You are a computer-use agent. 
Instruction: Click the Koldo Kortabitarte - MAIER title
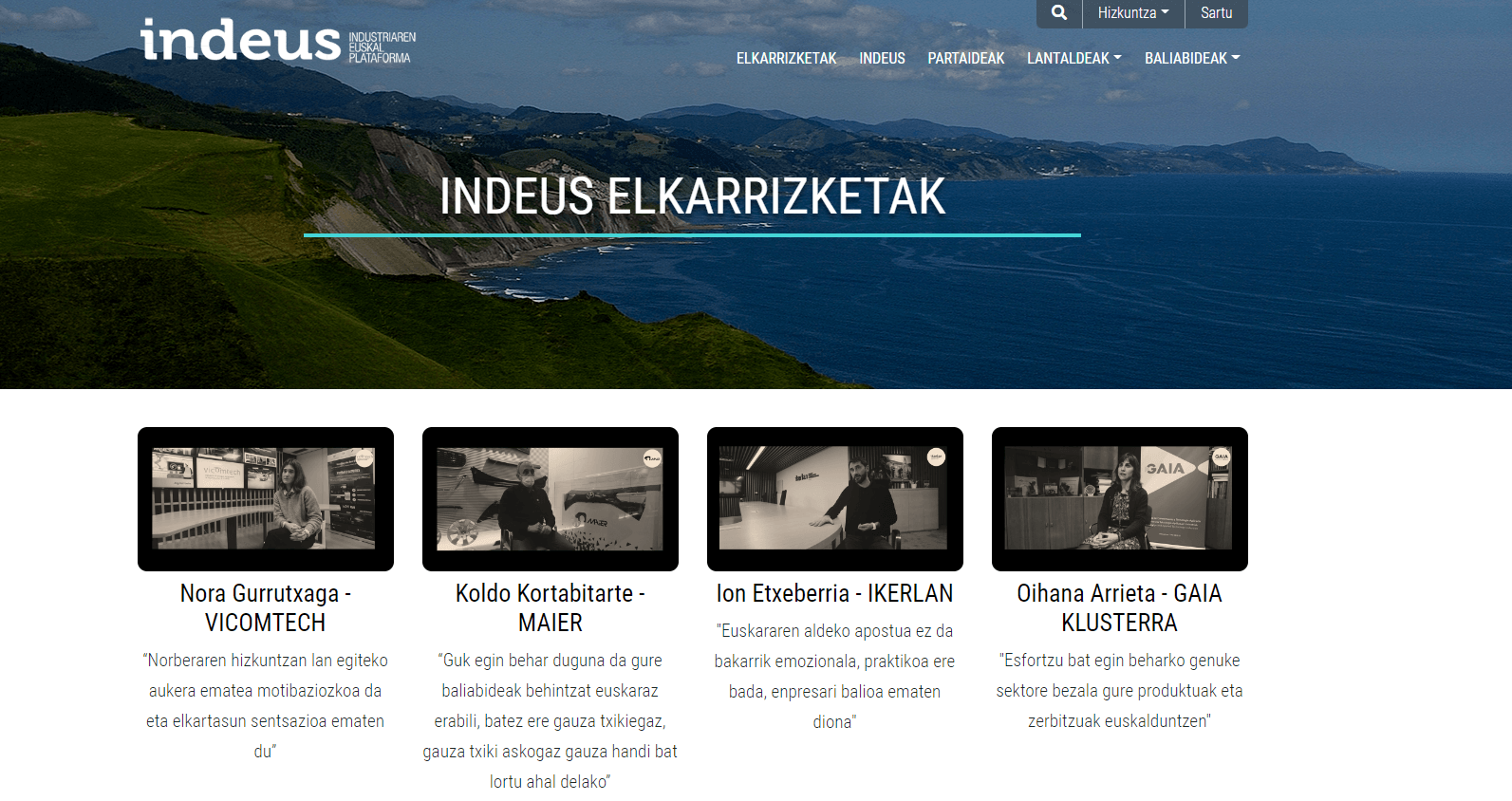551,607
